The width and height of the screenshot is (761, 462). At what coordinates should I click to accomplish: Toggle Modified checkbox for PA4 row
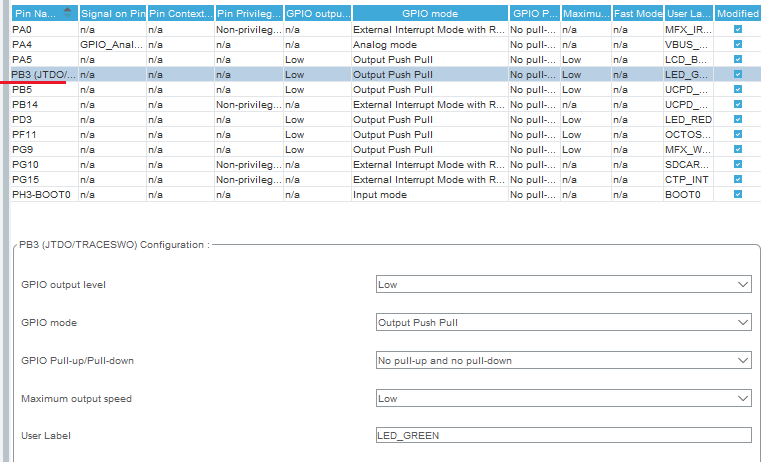pyautogui.click(x=738, y=44)
